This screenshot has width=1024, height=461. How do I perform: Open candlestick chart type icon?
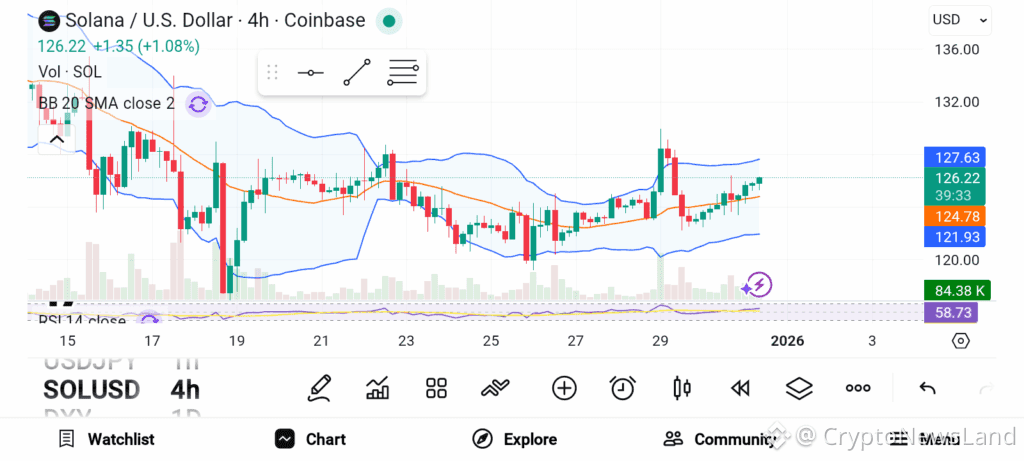coord(682,388)
